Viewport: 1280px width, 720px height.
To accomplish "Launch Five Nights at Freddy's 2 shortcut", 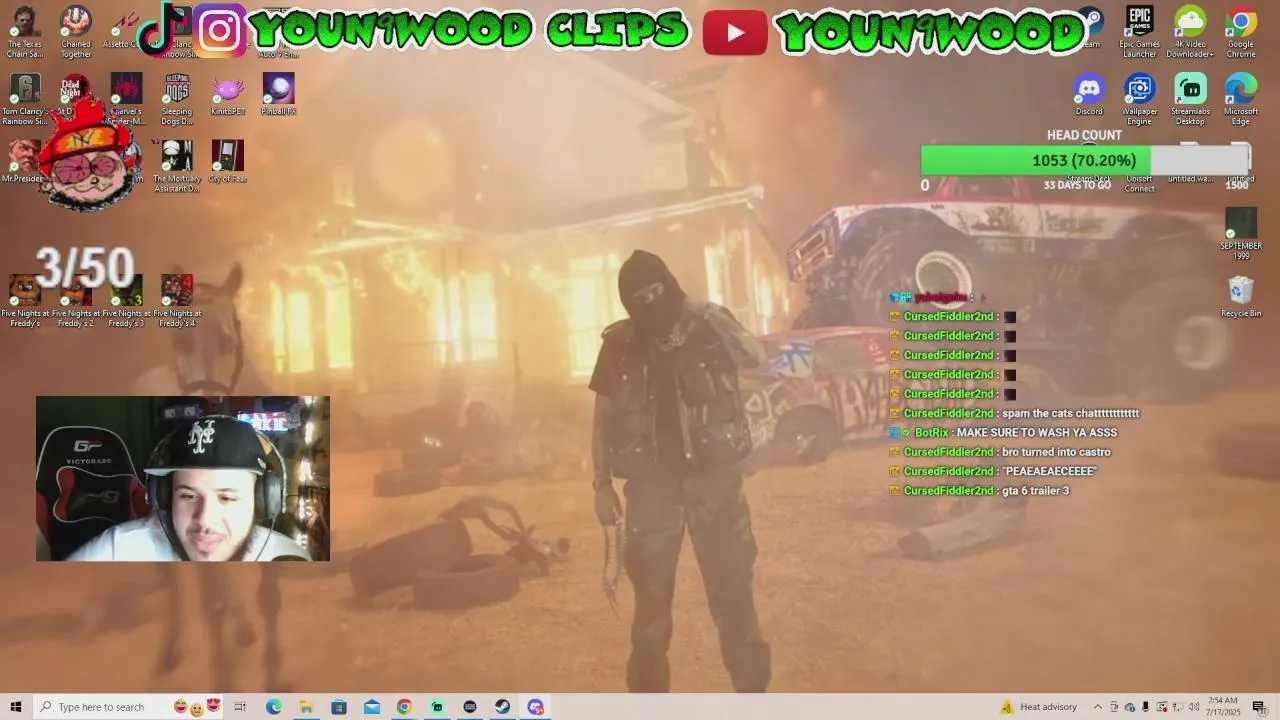I will point(75,300).
